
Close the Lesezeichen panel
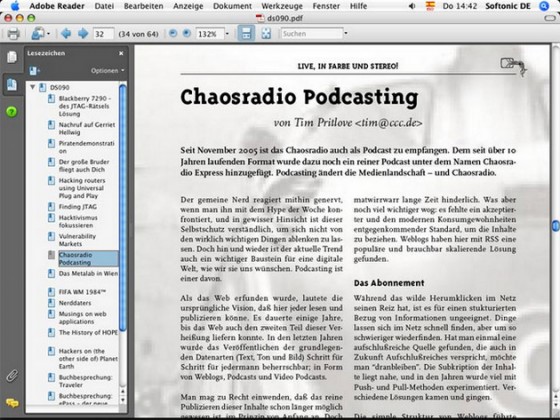tap(121, 53)
